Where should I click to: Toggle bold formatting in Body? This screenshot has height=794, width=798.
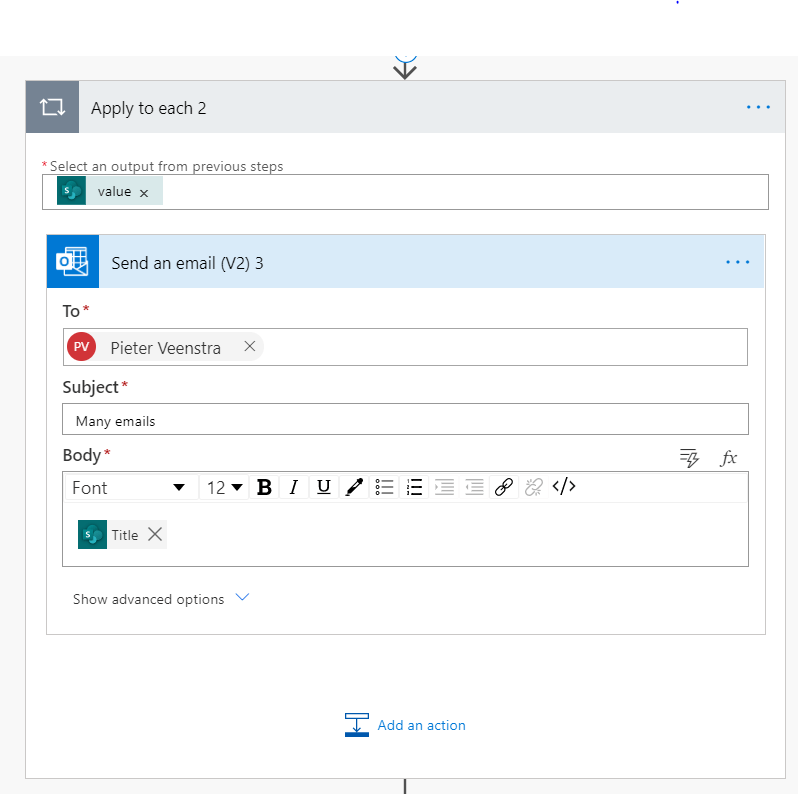pyautogui.click(x=264, y=488)
